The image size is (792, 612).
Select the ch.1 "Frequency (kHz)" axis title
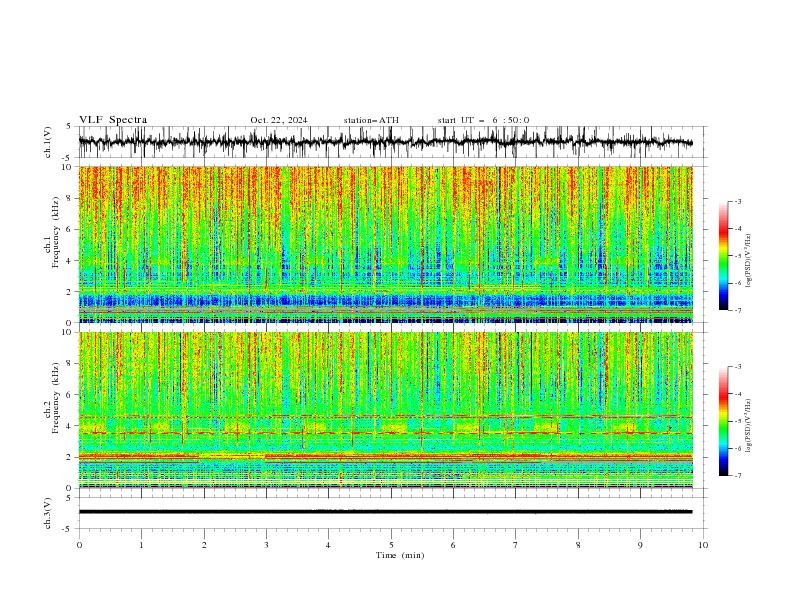[56, 232]
